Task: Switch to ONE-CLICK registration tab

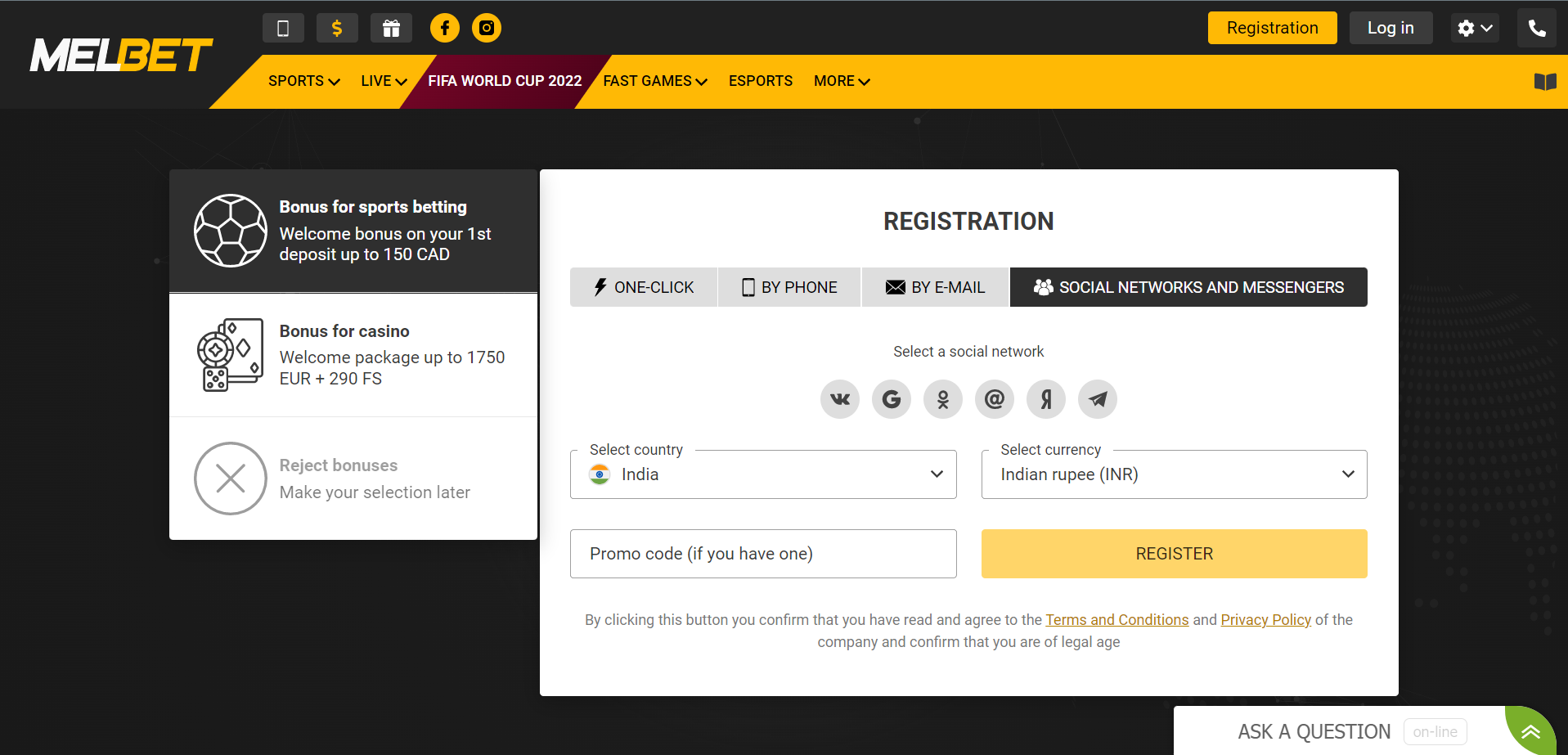Action: click(x=644, y=287)
